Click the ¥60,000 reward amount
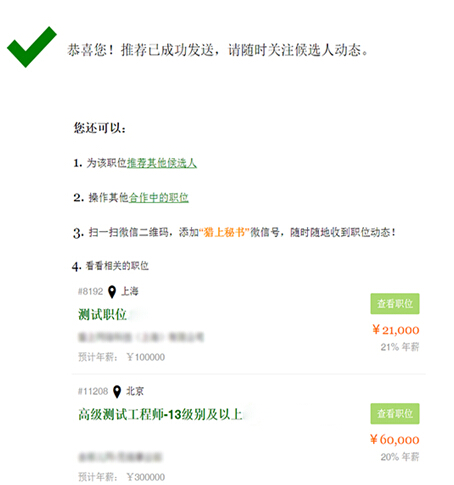454x485 pixels. click(x=395, y=440)
